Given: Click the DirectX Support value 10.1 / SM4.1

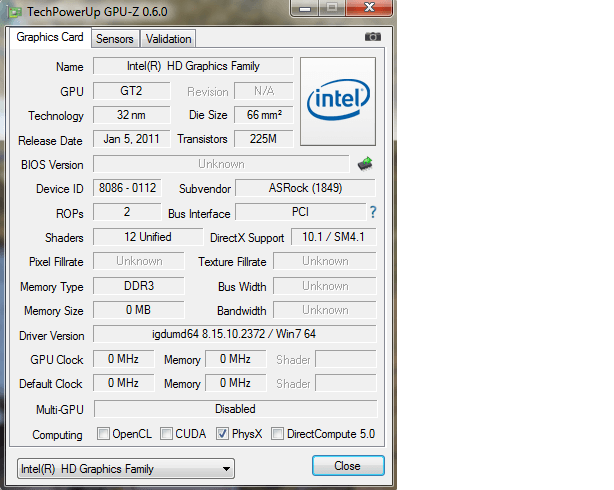Looking at the screenshot, I should point(334,237).
